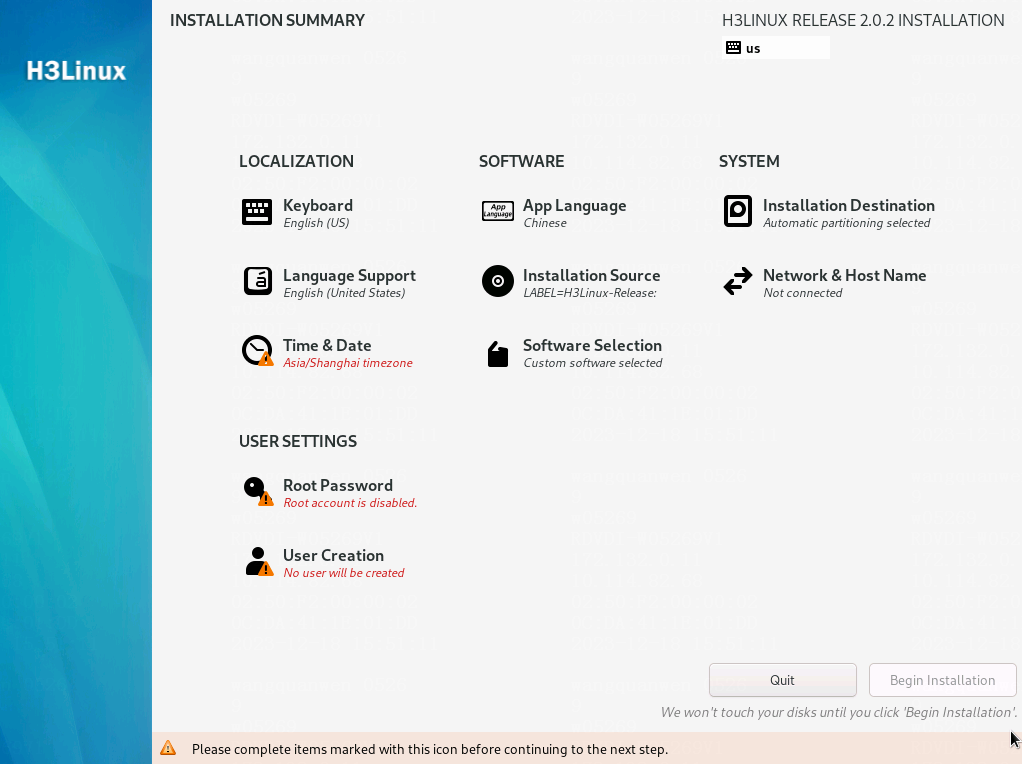Select the Software Selection label
The height and width of the screenshot is (764, 1022).
pyautogui.click(x=592, y=345)
